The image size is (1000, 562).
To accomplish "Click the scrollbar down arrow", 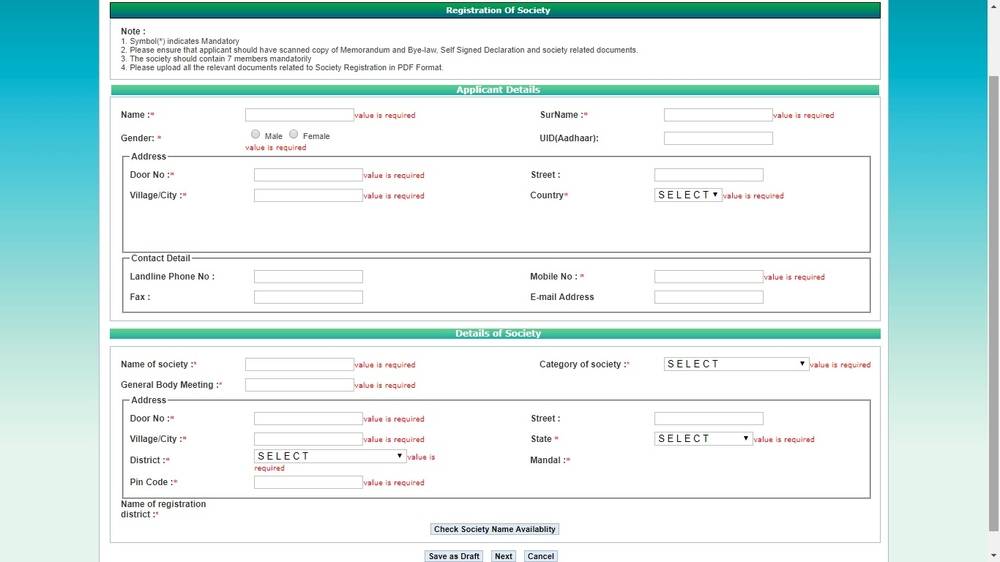I will [x=994, y=556].
